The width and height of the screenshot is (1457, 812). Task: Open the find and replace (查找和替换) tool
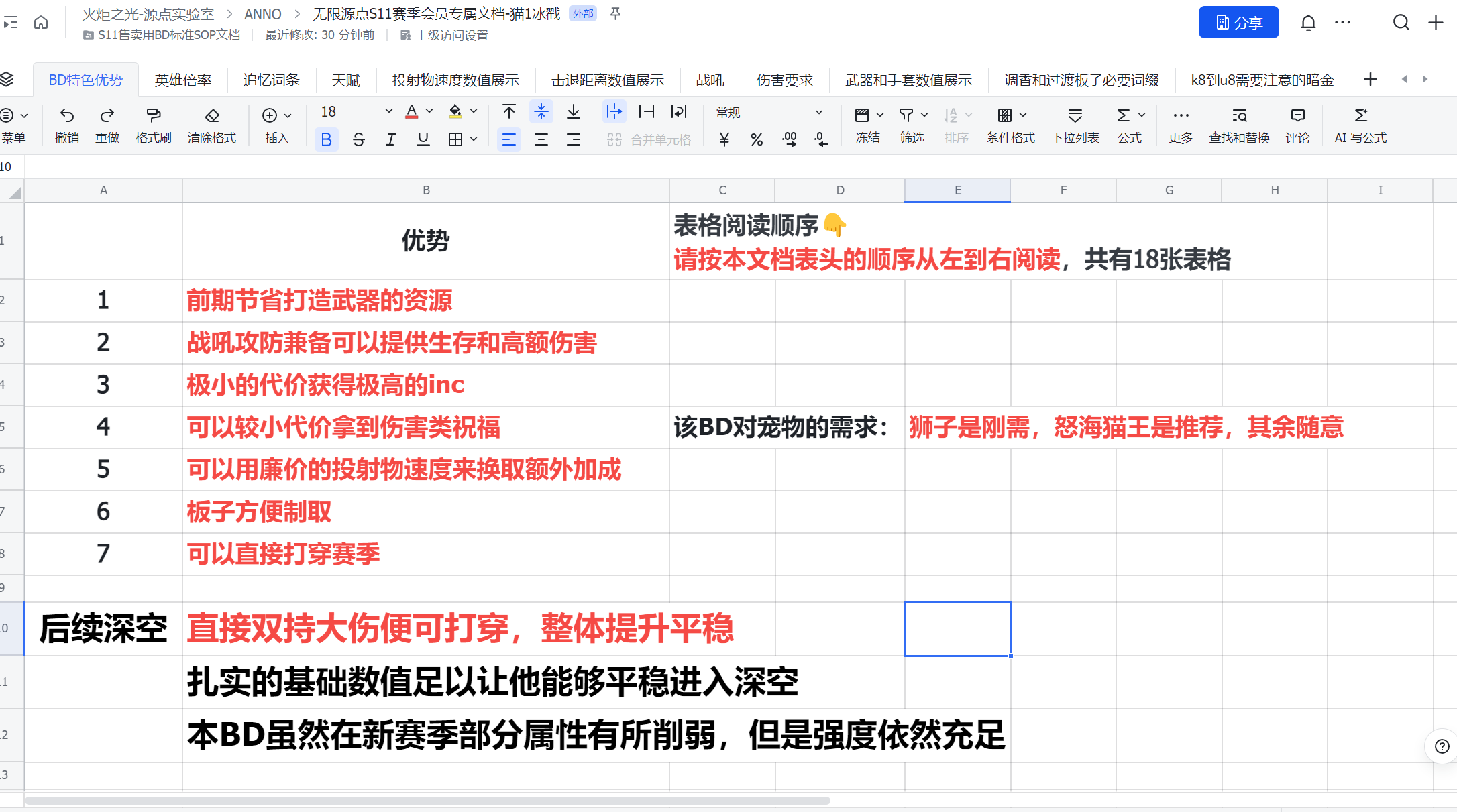[x=1239, y=115]
